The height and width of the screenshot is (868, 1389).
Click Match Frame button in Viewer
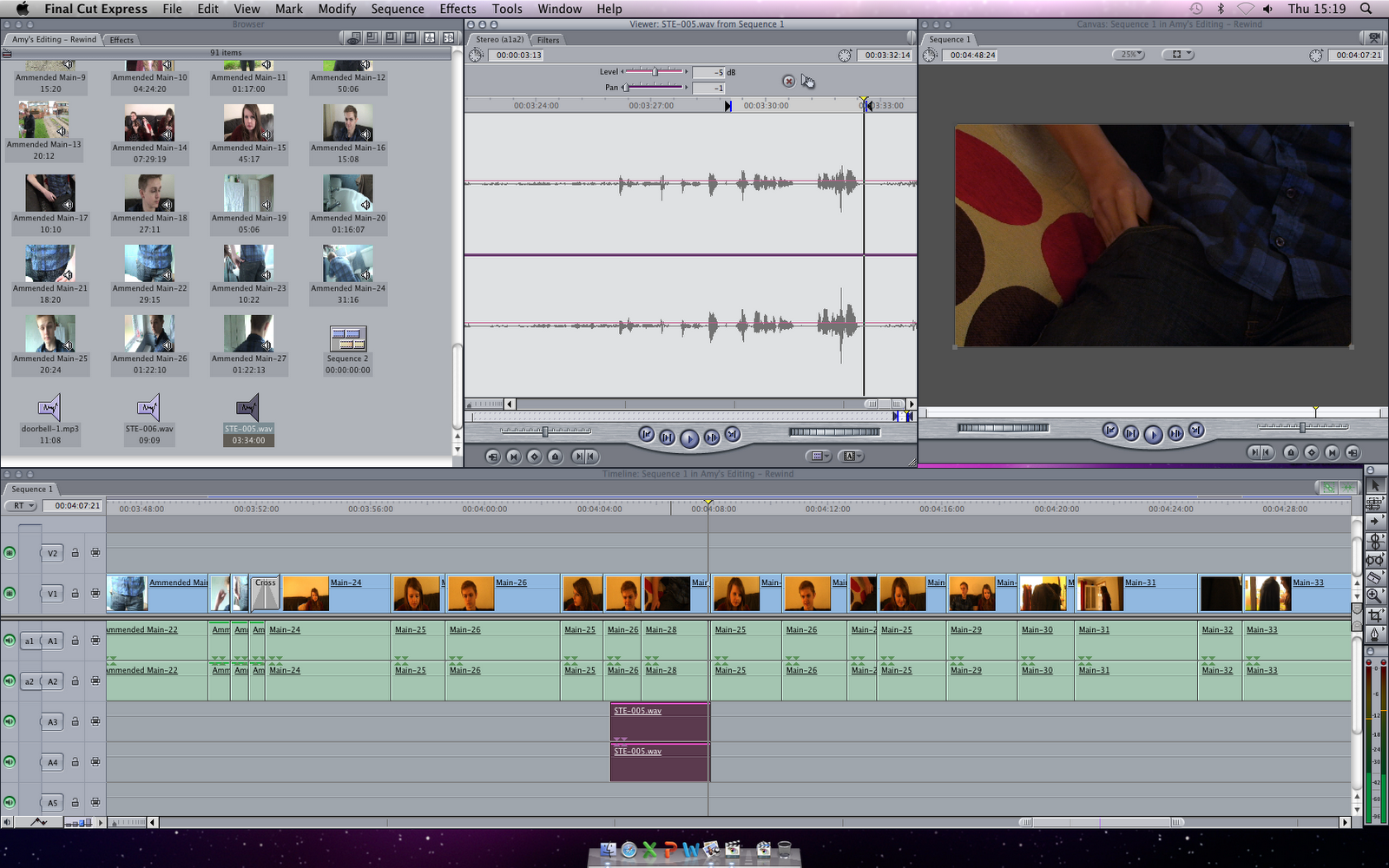[492, 457]
